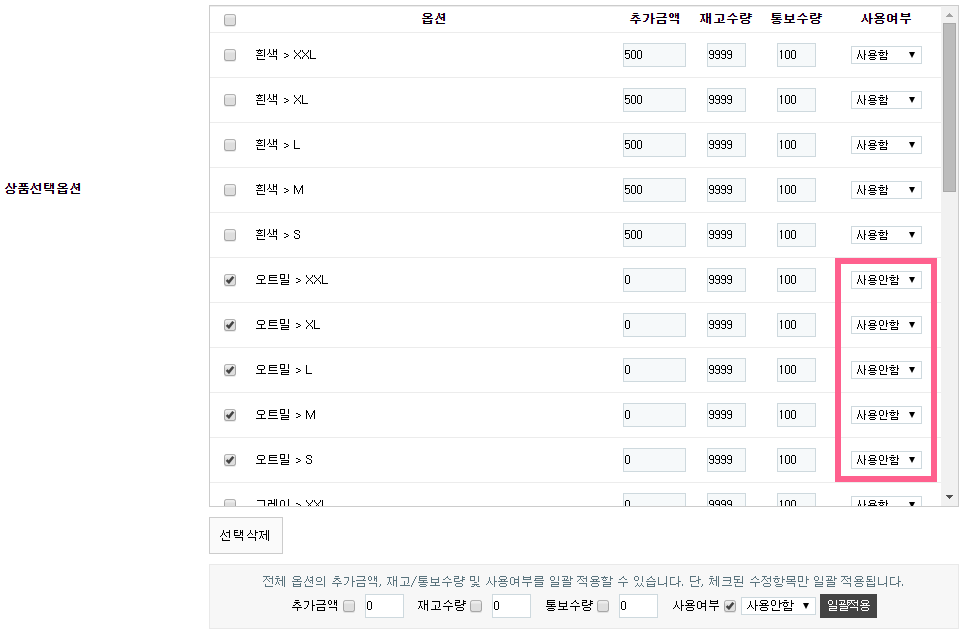This screenshot has width=965, height=634.
Task: Check the 흰색 > XXL option checkbox
Action: click(230, 55)
